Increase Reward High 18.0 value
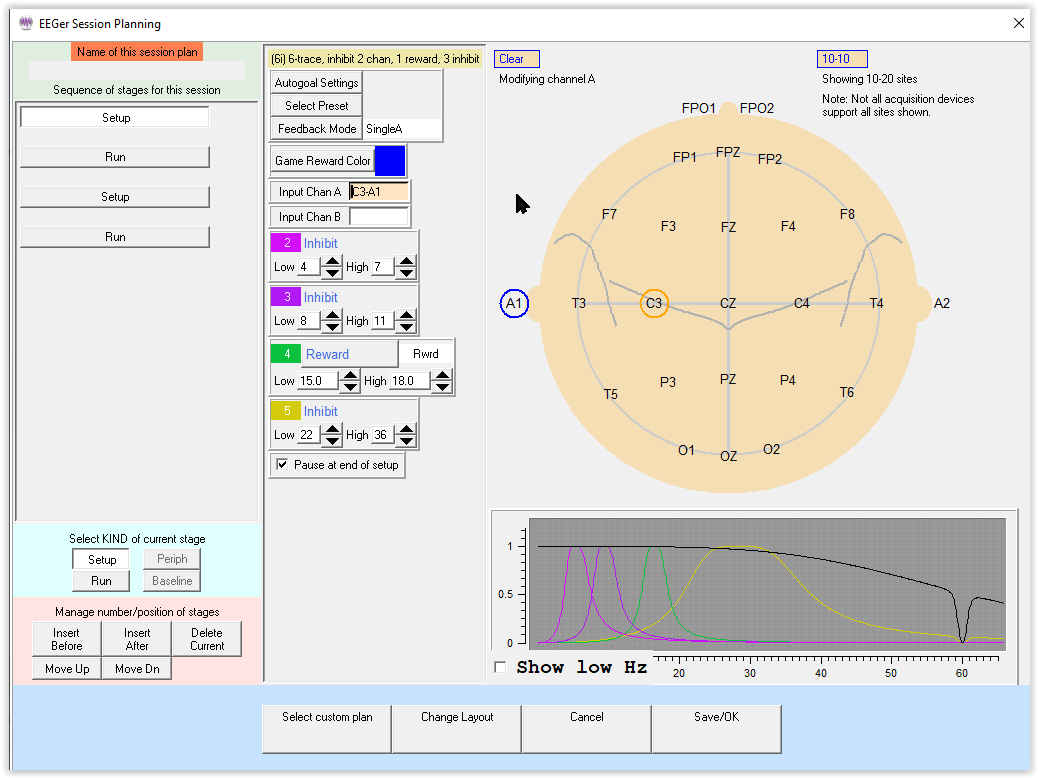Viewport: 1038px width, 778px height. point(442,375)
